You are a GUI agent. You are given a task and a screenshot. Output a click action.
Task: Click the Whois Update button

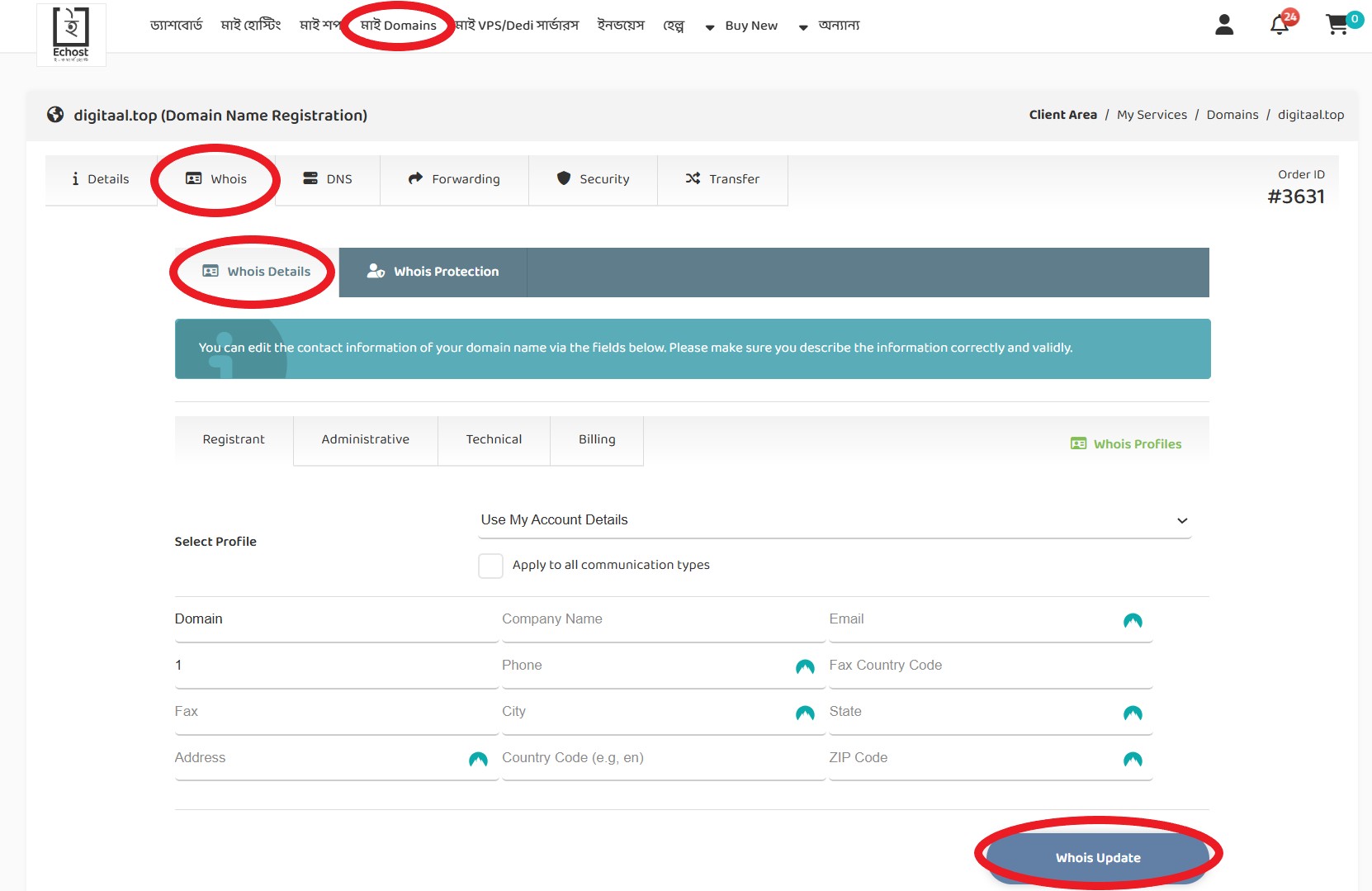[1098, 858]
